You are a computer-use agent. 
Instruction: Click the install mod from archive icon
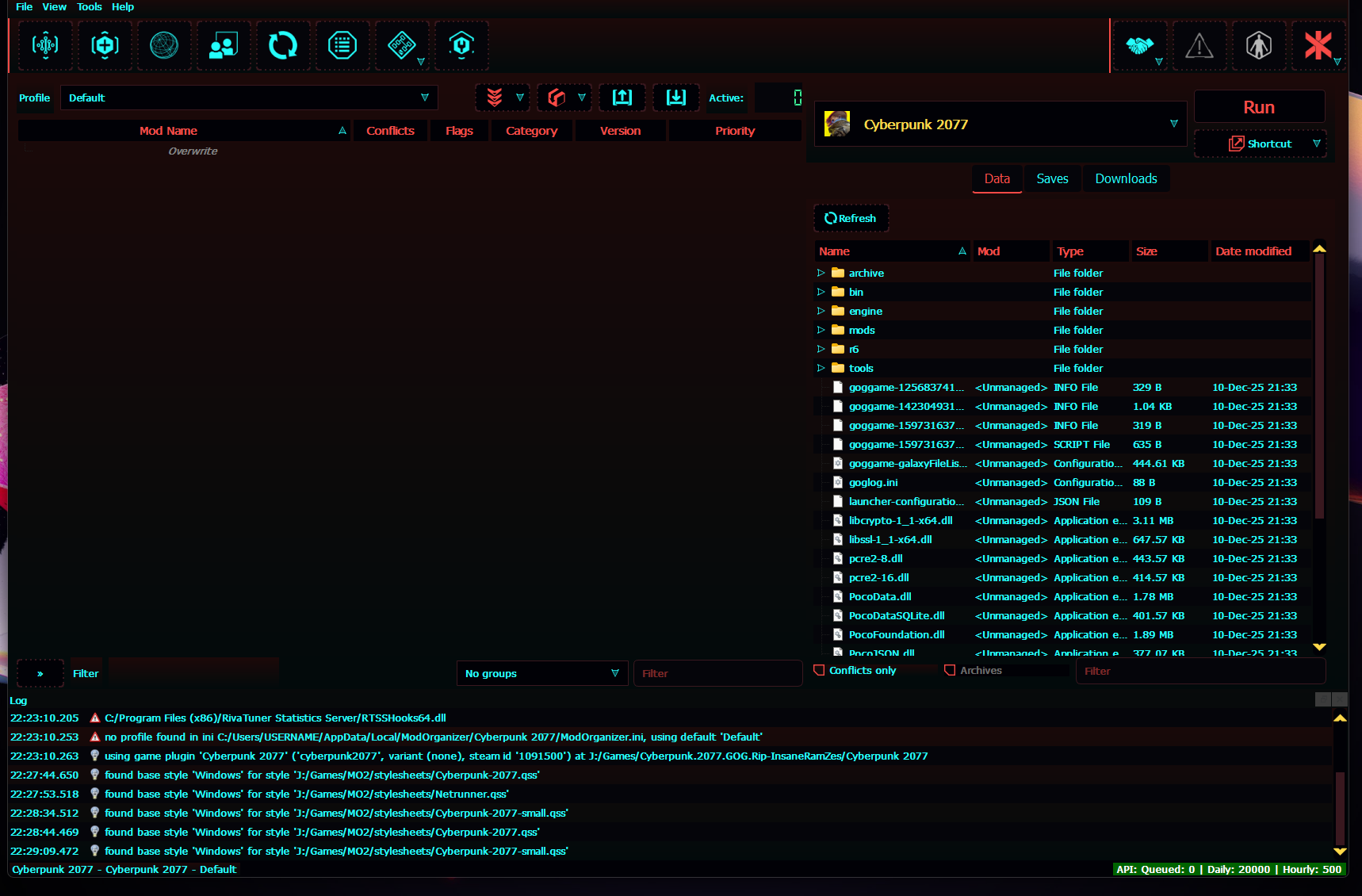105,45
